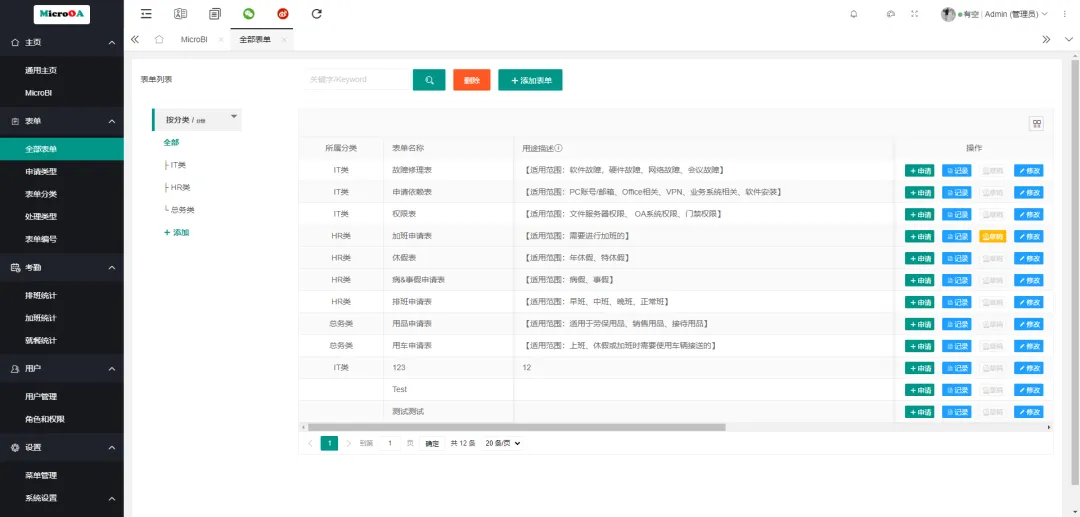
Task: Open 用户管理 in the sidebar menu
Action: point(41,397)
